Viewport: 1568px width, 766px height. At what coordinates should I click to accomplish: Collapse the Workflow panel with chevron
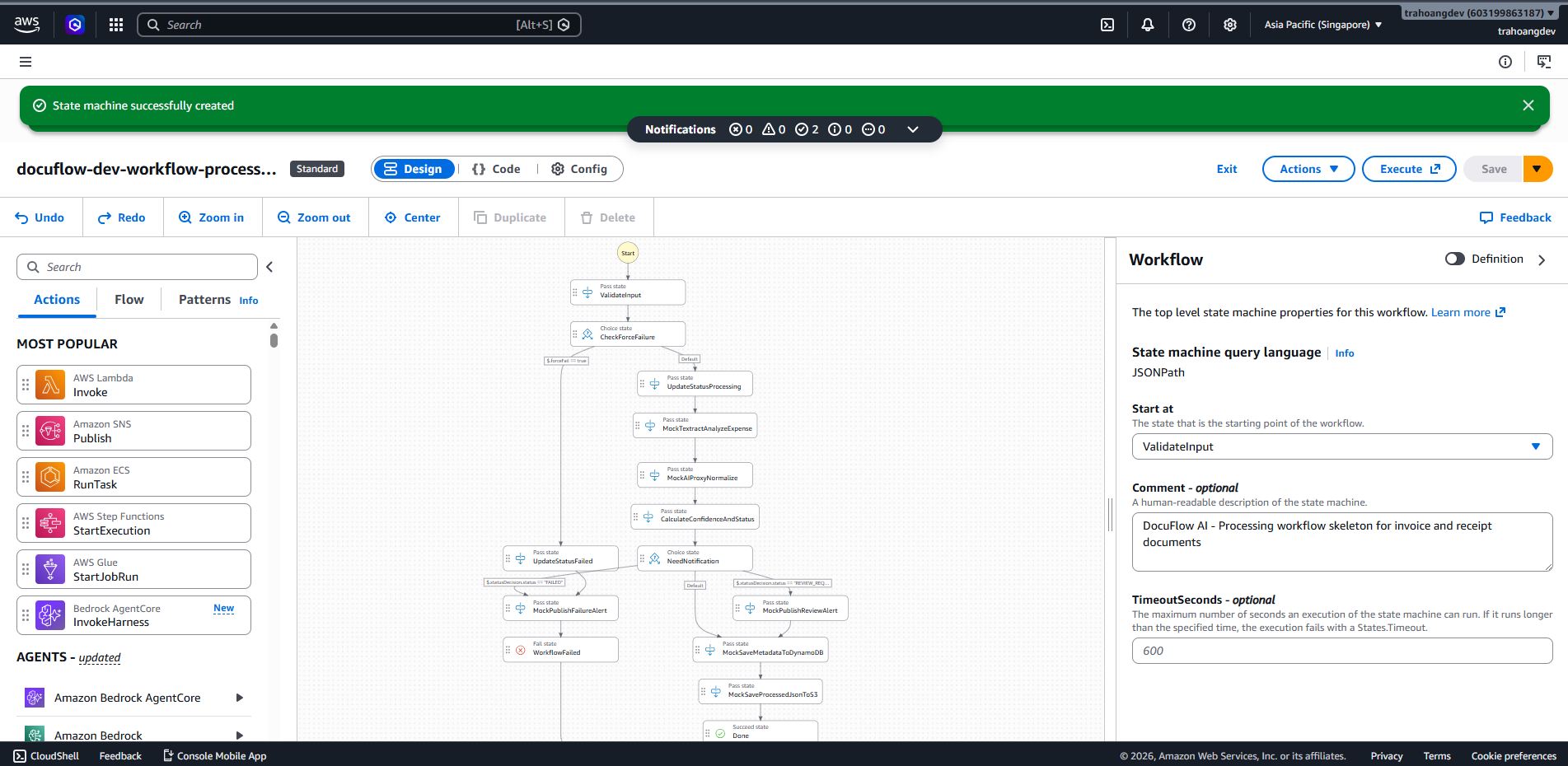(x=1542, y=259)
